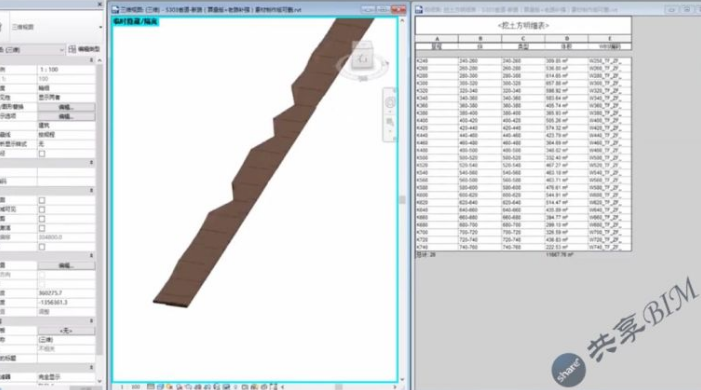Collapse the section above the 完全显示 phase filter row
This screenshot has width=701, height=390.
(92, 368)
